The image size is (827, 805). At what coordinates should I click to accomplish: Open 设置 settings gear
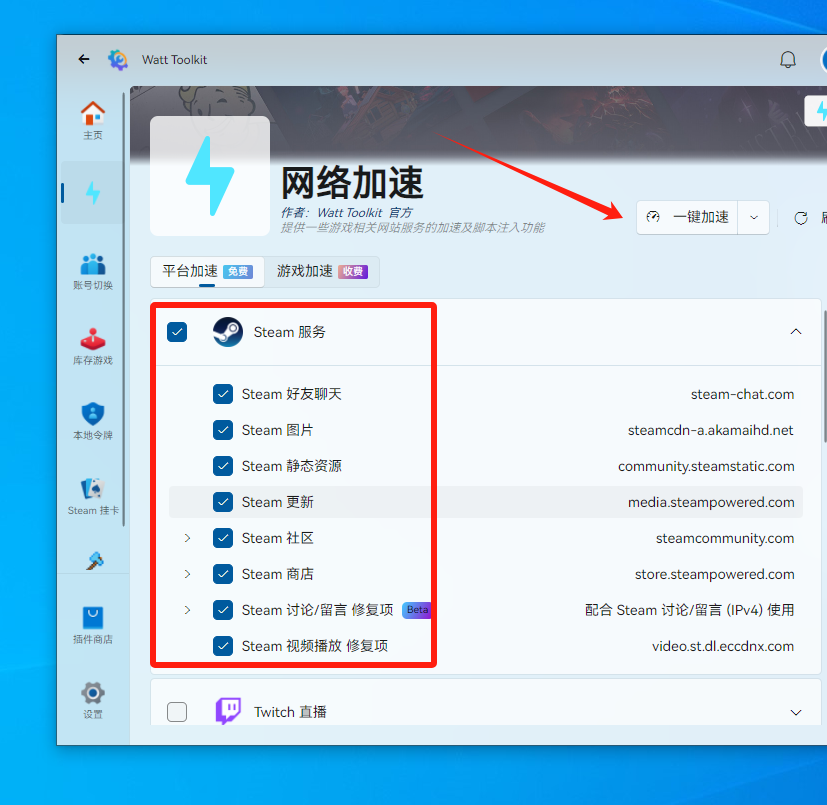[93, 699]
